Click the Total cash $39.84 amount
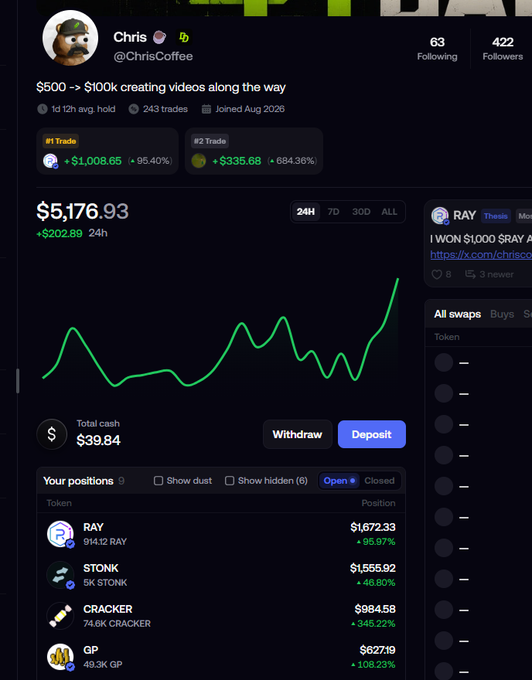The image size is (532, 680). pos(98,440)
